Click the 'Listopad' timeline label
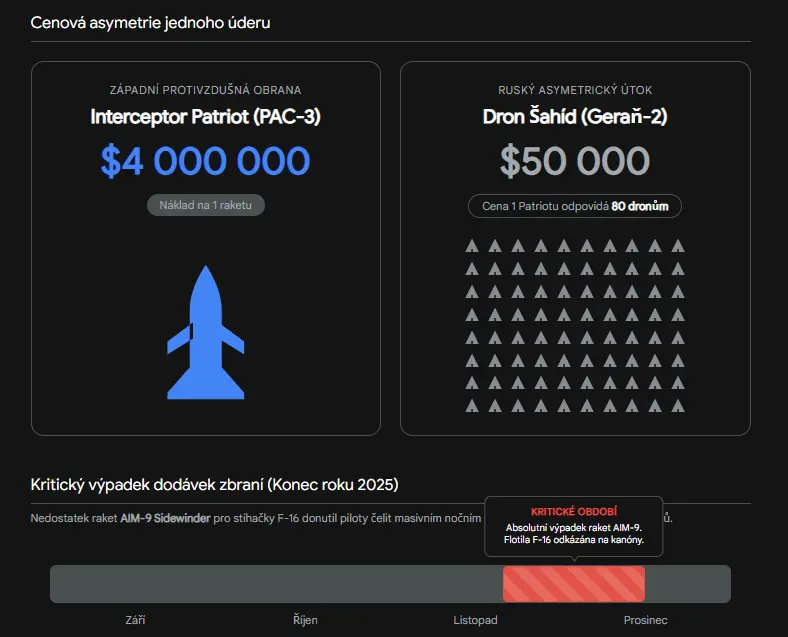 (x=475, y=620)
